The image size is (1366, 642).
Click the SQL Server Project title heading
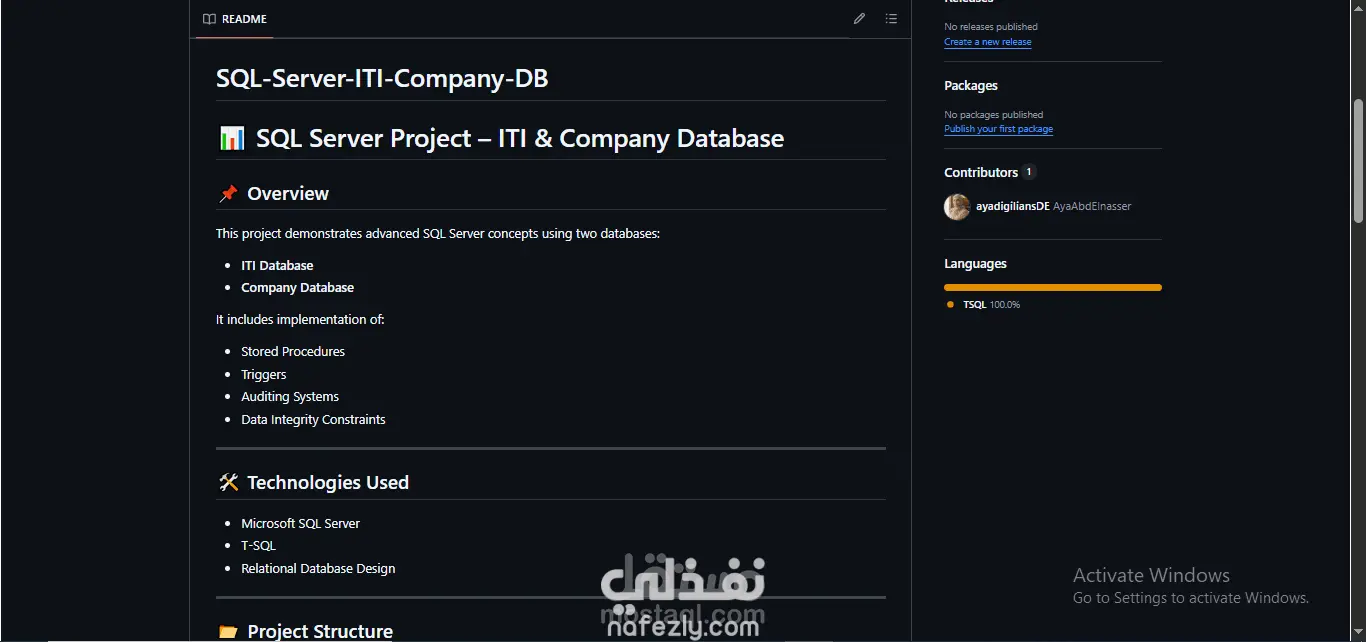520,139
